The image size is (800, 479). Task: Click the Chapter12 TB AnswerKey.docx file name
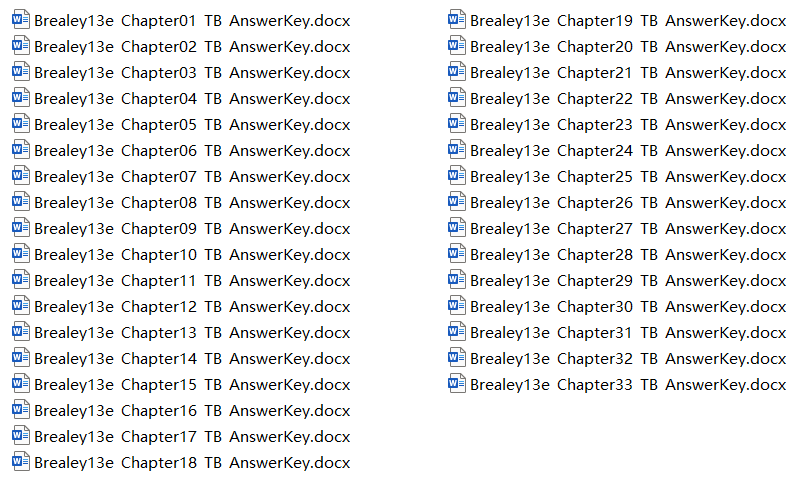pyautogui.click(x=192, y=307)
